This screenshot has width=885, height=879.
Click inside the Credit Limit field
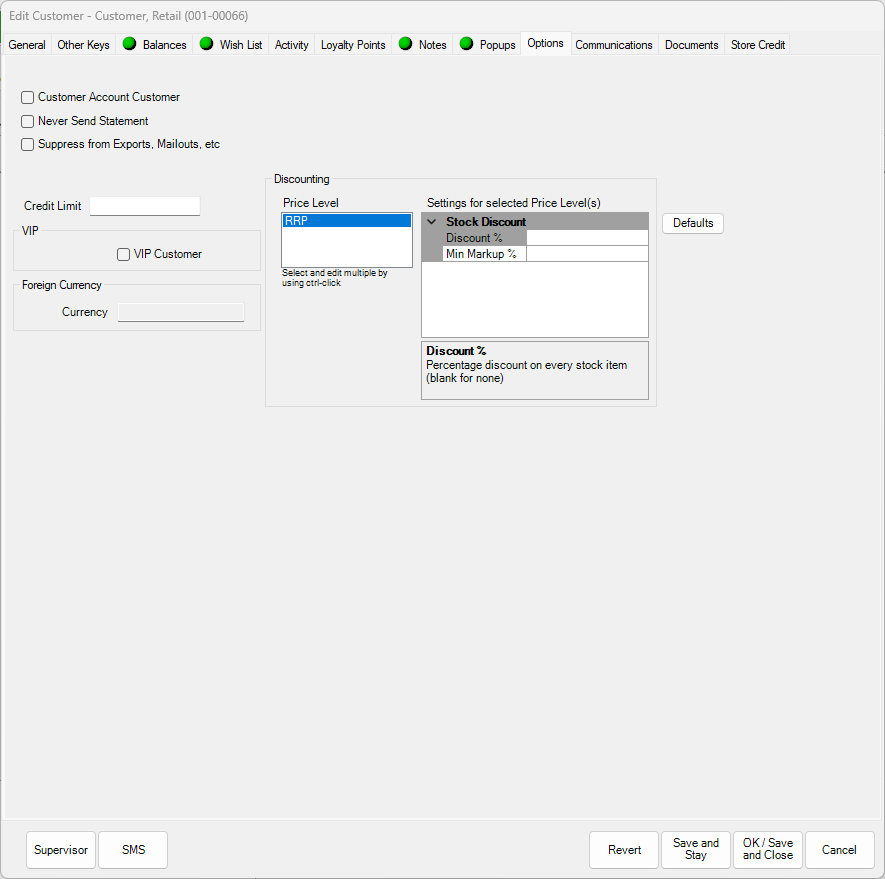(144, 206)
